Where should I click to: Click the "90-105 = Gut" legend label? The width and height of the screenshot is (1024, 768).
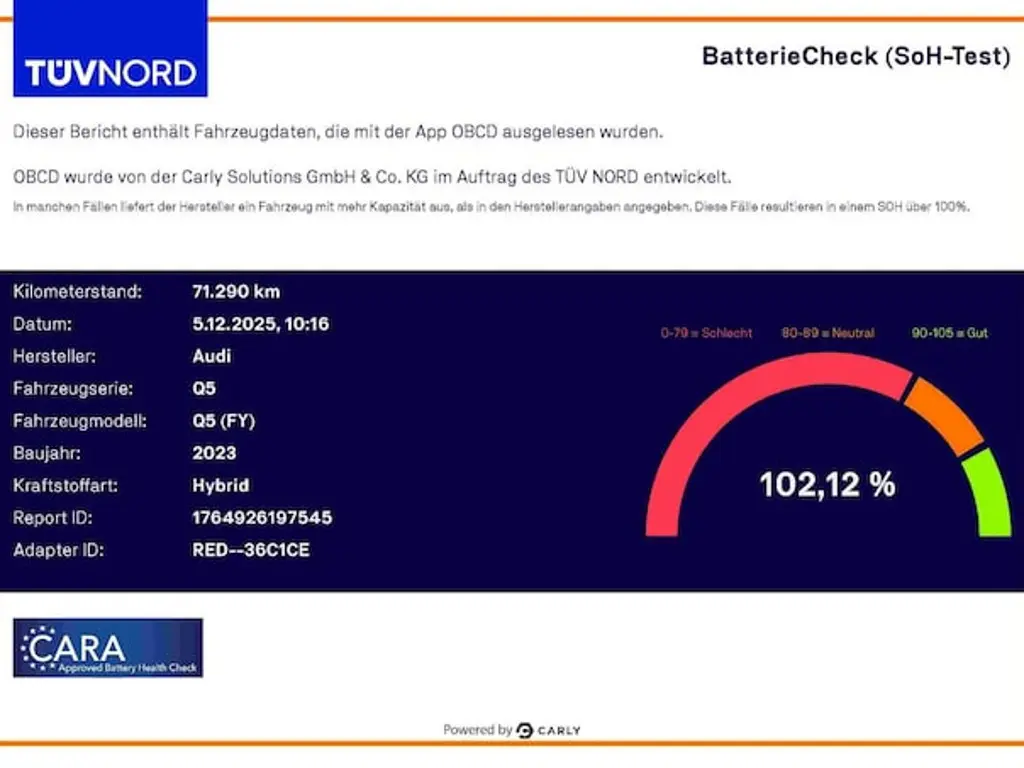(949, 333)
